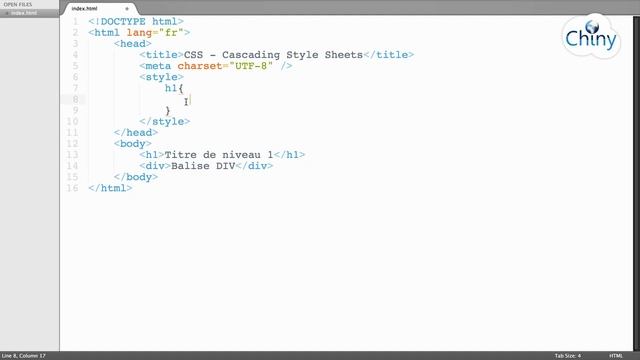Click the closing </style> tag
This screenshot has width=640, height=360.
click(x=164, y=122)
